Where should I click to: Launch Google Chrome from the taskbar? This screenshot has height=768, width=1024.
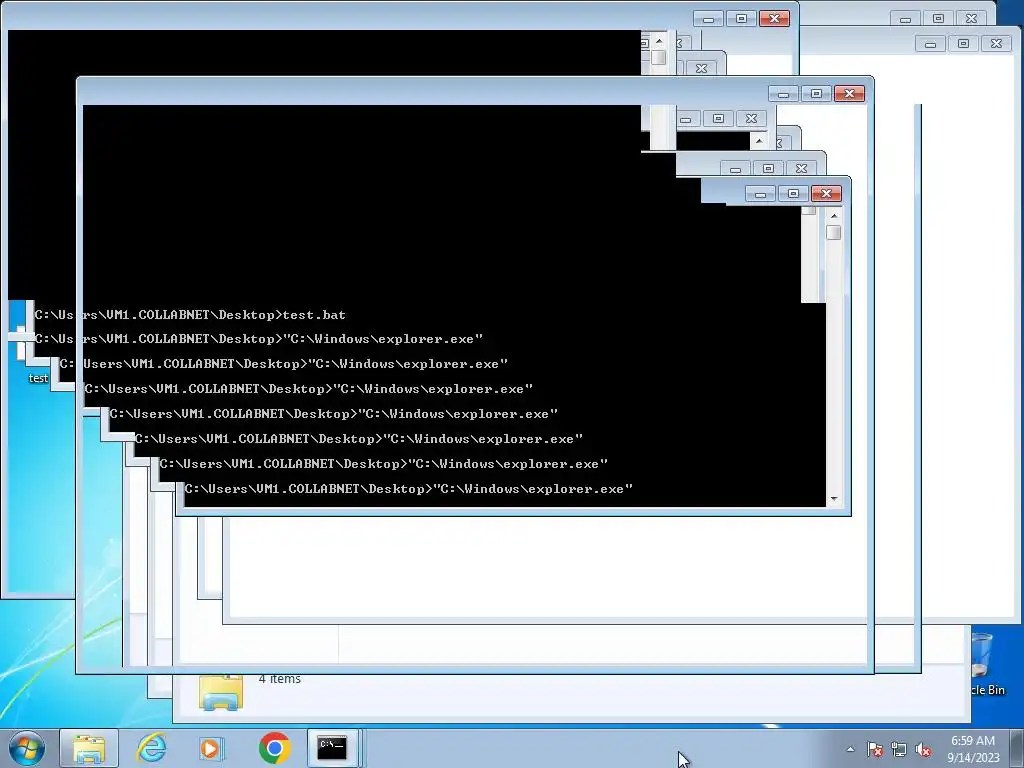tap(274, 748)
